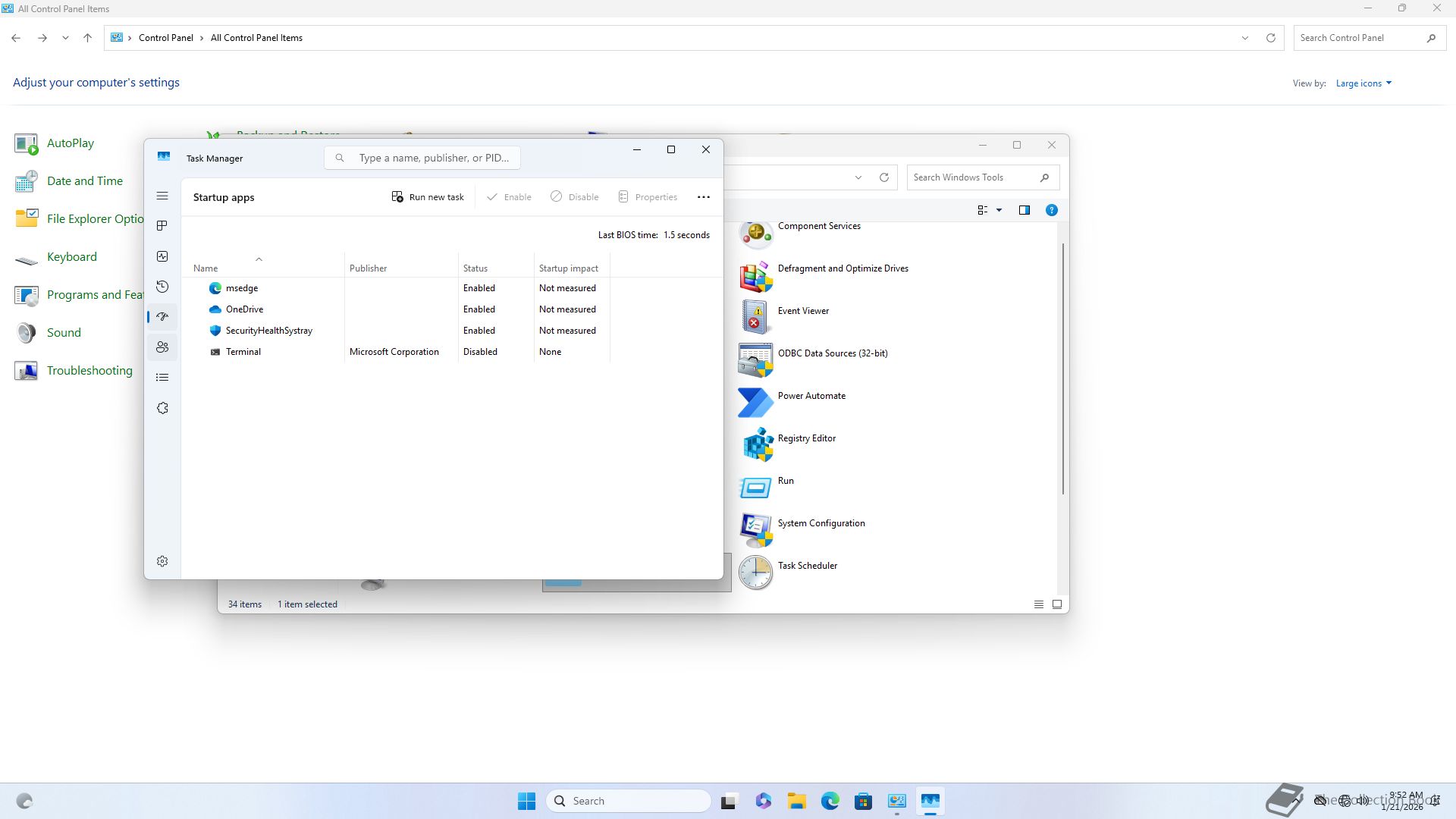This screenshot has width=1456, height=819.
Task: Open Registry Editor from Windows Tools
Action: click(806, 439)
